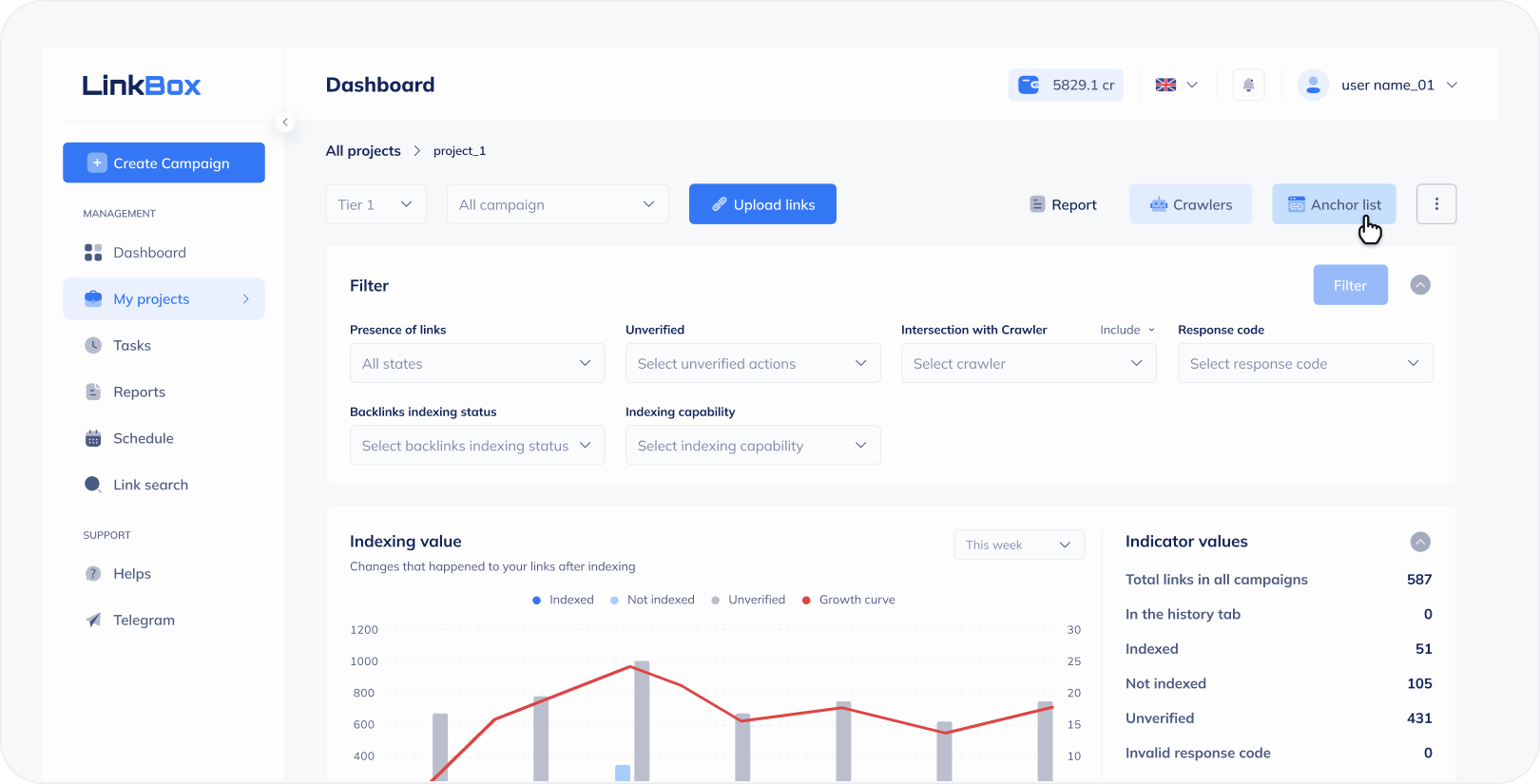Click the Indexing value chart title
This screenshot has width=1540, height=784.
click(x=406, y=542)
